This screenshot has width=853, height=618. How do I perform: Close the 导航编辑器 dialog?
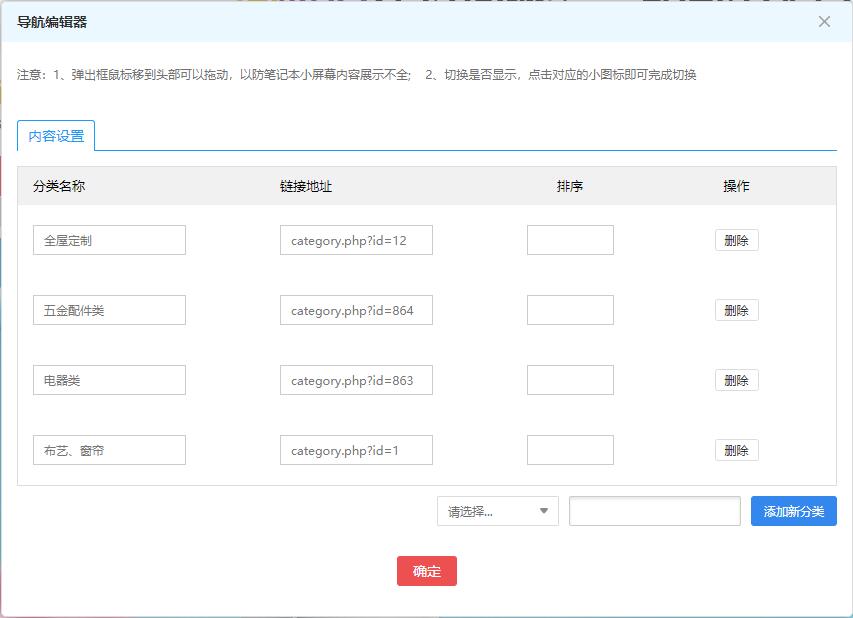[824, 22]
